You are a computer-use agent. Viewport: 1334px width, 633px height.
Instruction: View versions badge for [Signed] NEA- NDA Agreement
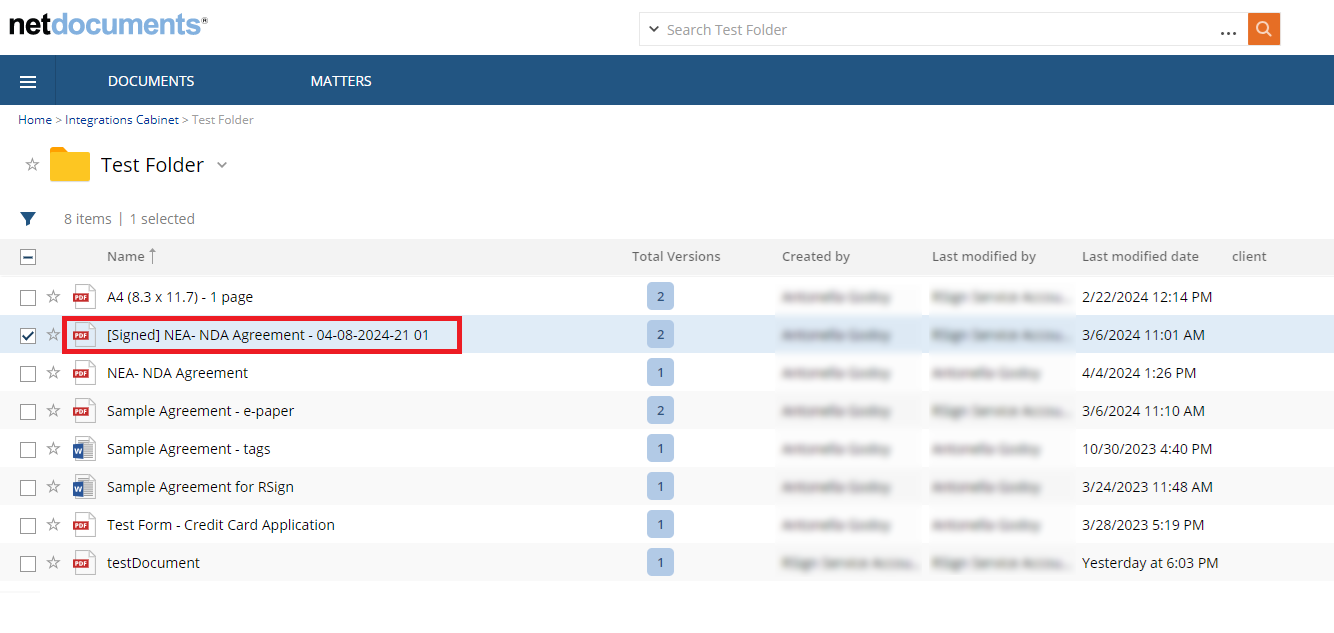660,334
